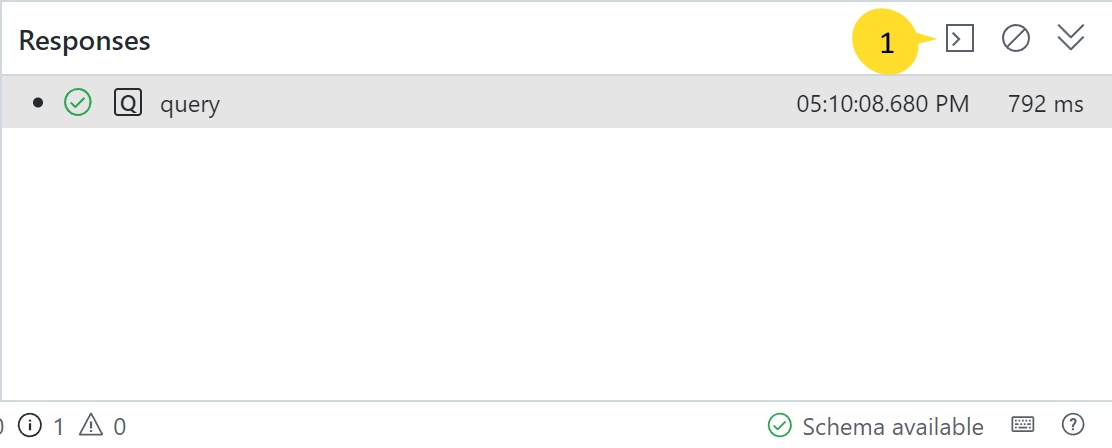Image resolution: width=1112 pixels, height=448 pixels.
Task: Open keyboard shortcuts via keyboard icon
Action: (1022, 425)
